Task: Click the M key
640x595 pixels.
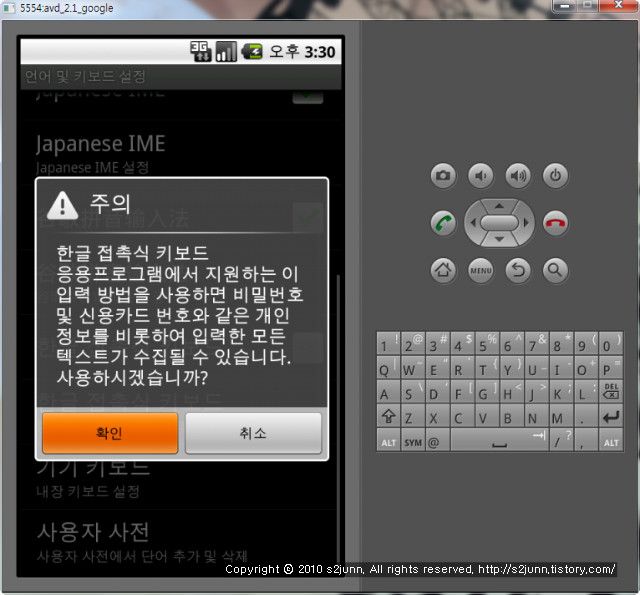Action: 562,416
